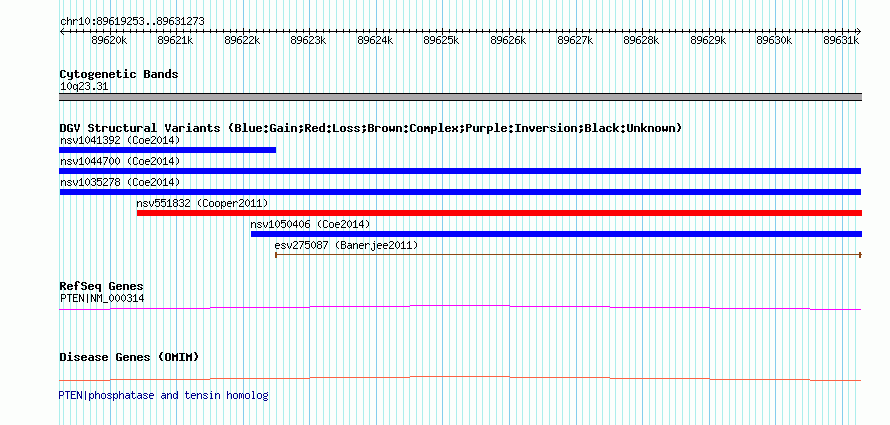Open the esv275087 (Banerjee2011) label
The image size is (890, 425).
346,245
